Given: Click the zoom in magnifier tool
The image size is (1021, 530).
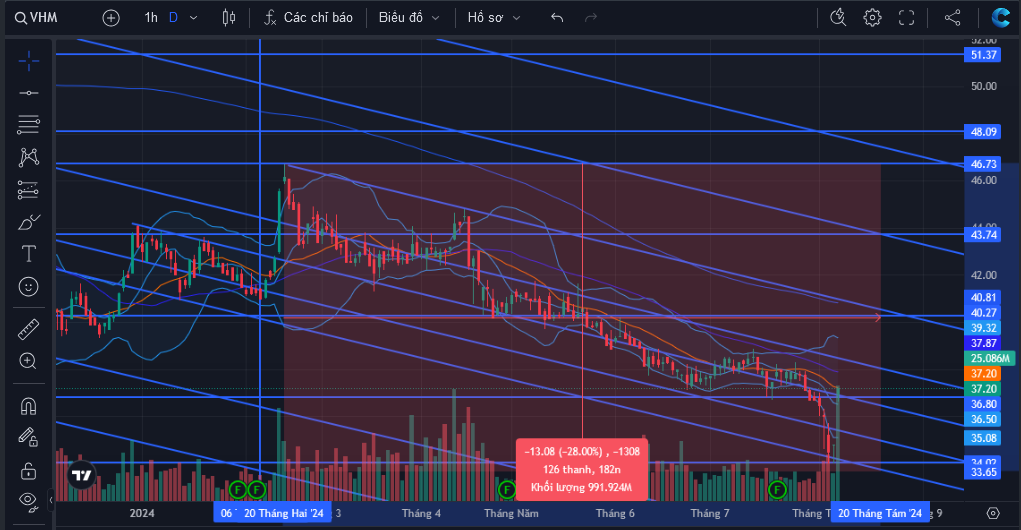Looking at the screenshot, I should (x=28, y=361).
